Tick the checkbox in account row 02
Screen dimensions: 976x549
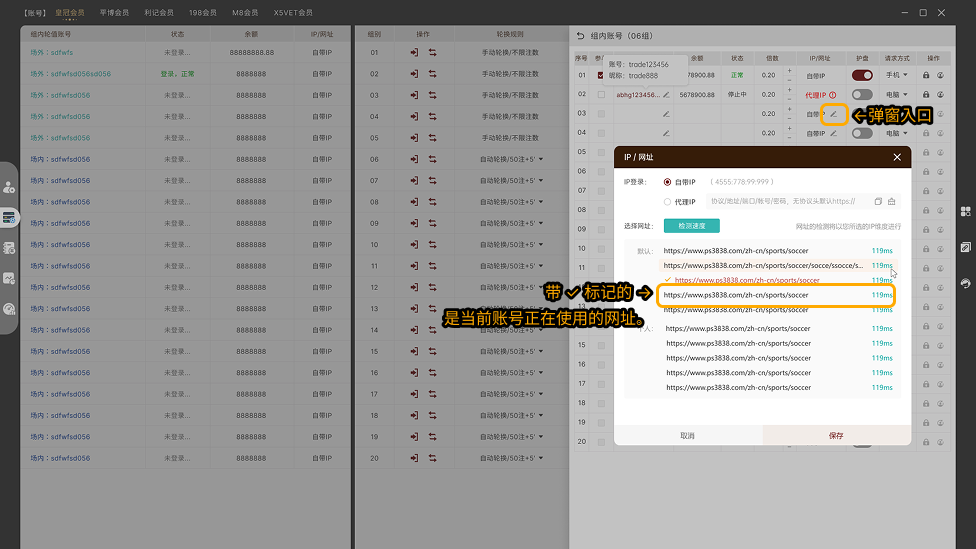click(601, 95)
